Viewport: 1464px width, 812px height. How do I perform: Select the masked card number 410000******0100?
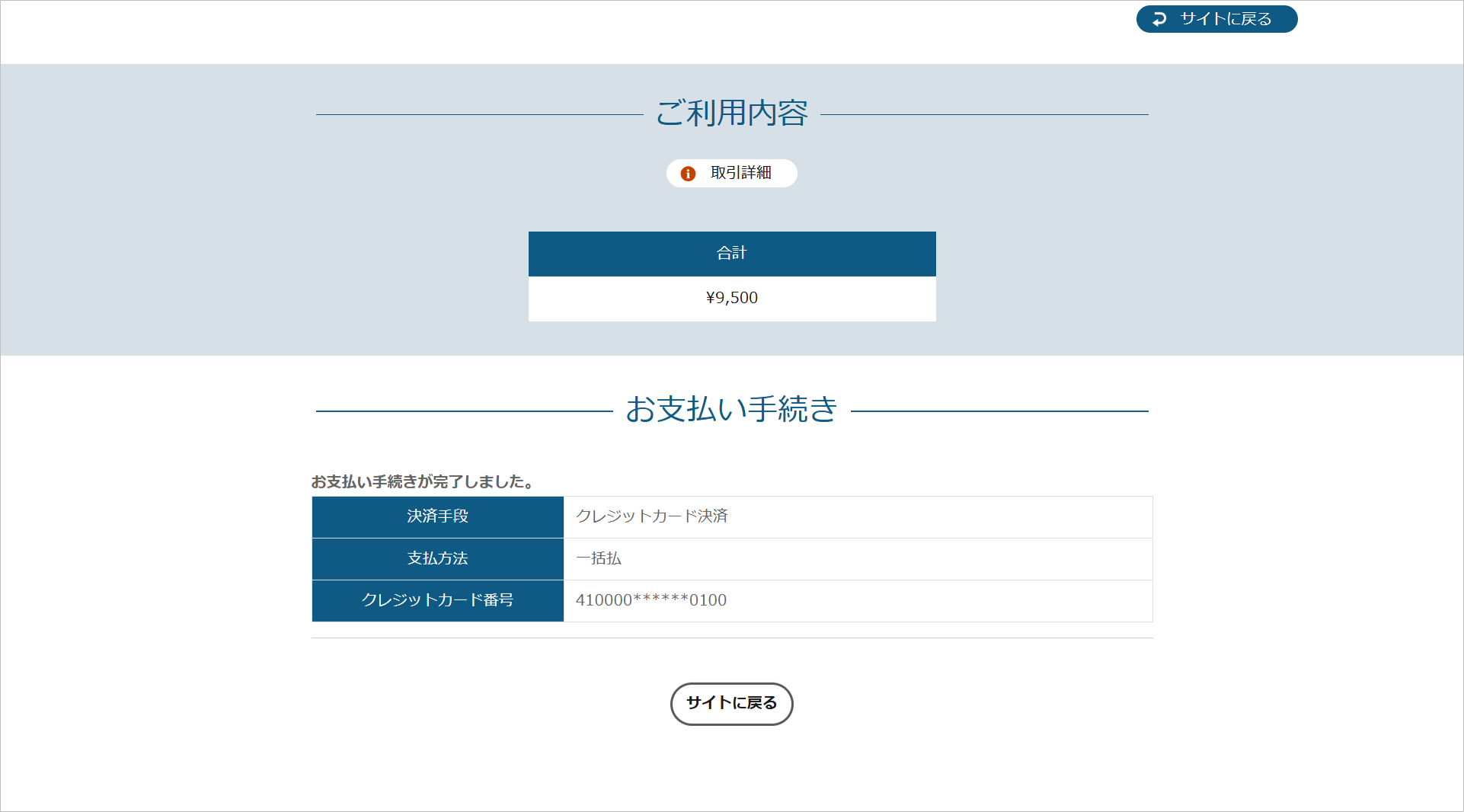650,601
